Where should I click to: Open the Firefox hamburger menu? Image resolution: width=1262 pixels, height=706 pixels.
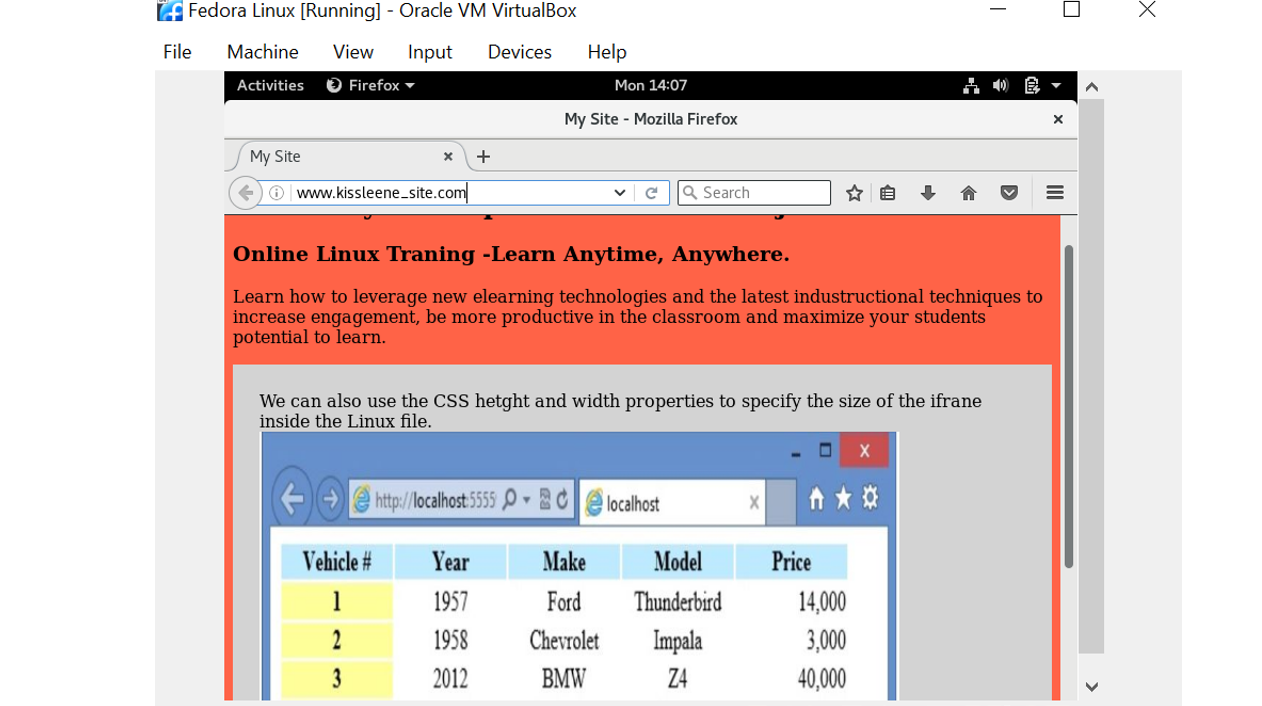click(x=1054, y=193)
